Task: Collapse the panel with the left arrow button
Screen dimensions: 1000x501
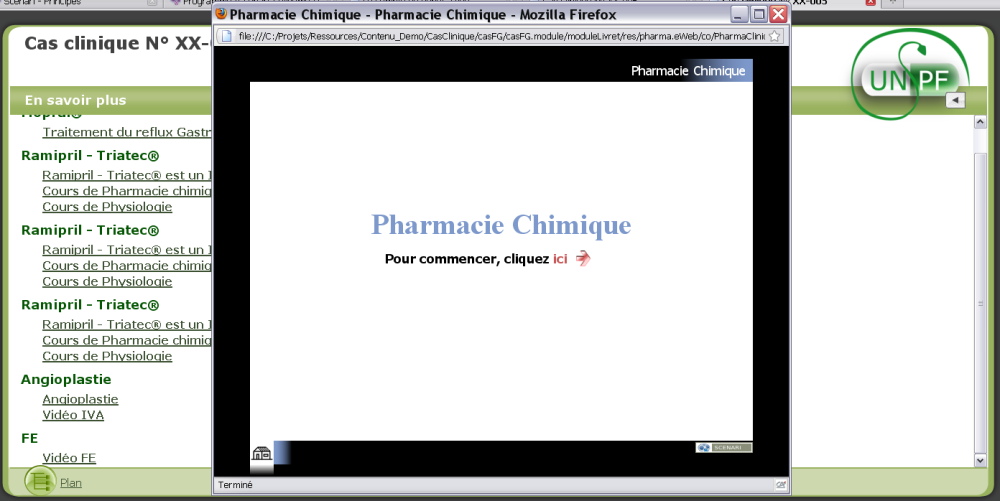Action: pyautogui.click(x=955, y=100)
